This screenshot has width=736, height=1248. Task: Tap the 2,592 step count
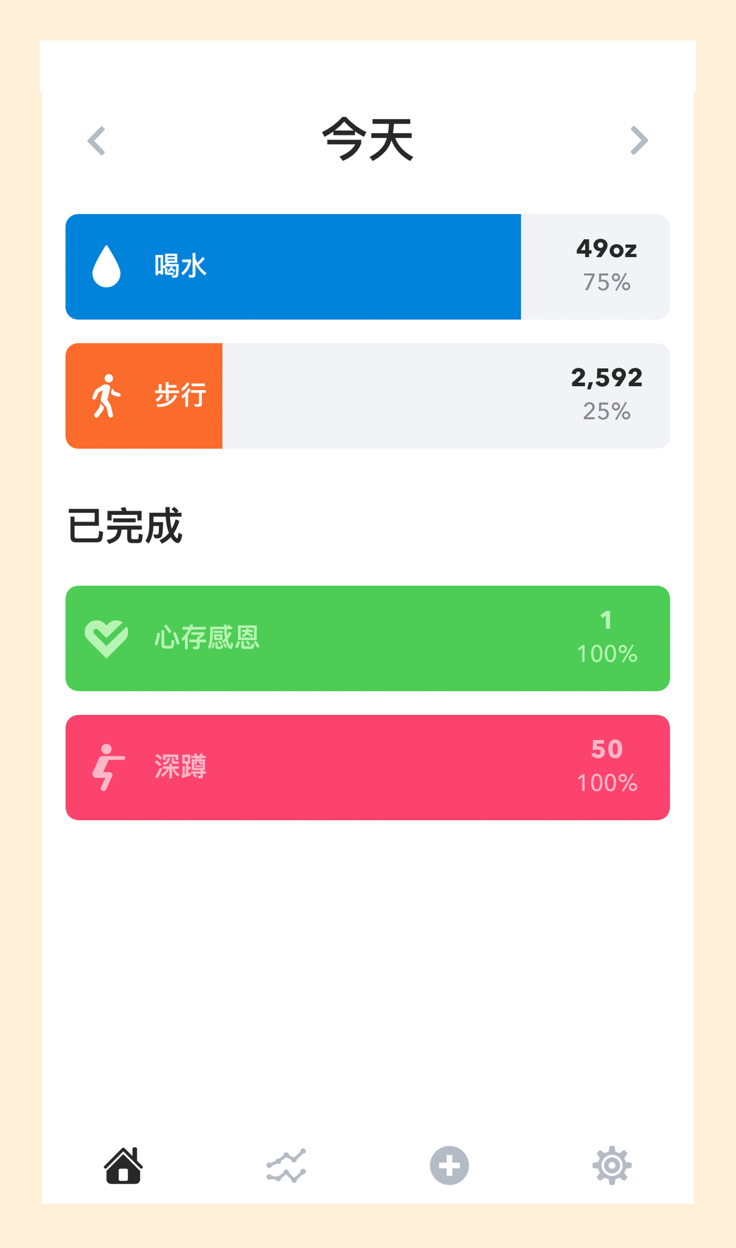pyautogui.click(x=607, y=378)
